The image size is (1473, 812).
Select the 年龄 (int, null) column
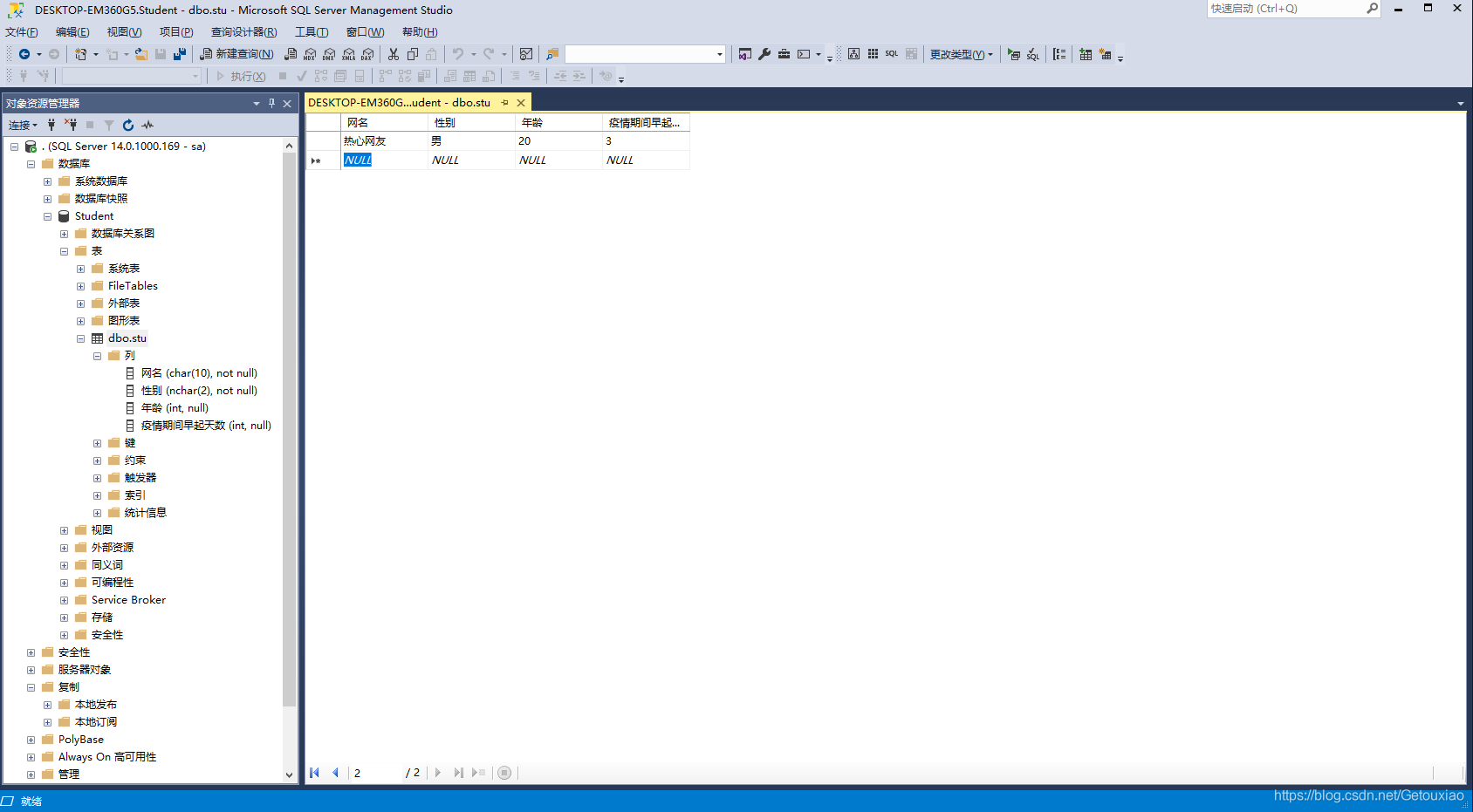(175, 408)
